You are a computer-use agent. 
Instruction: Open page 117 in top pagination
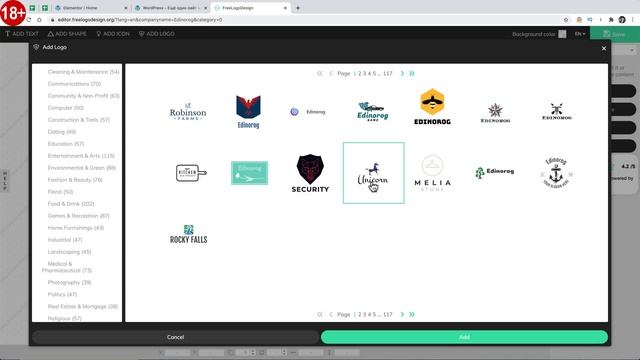388,73
